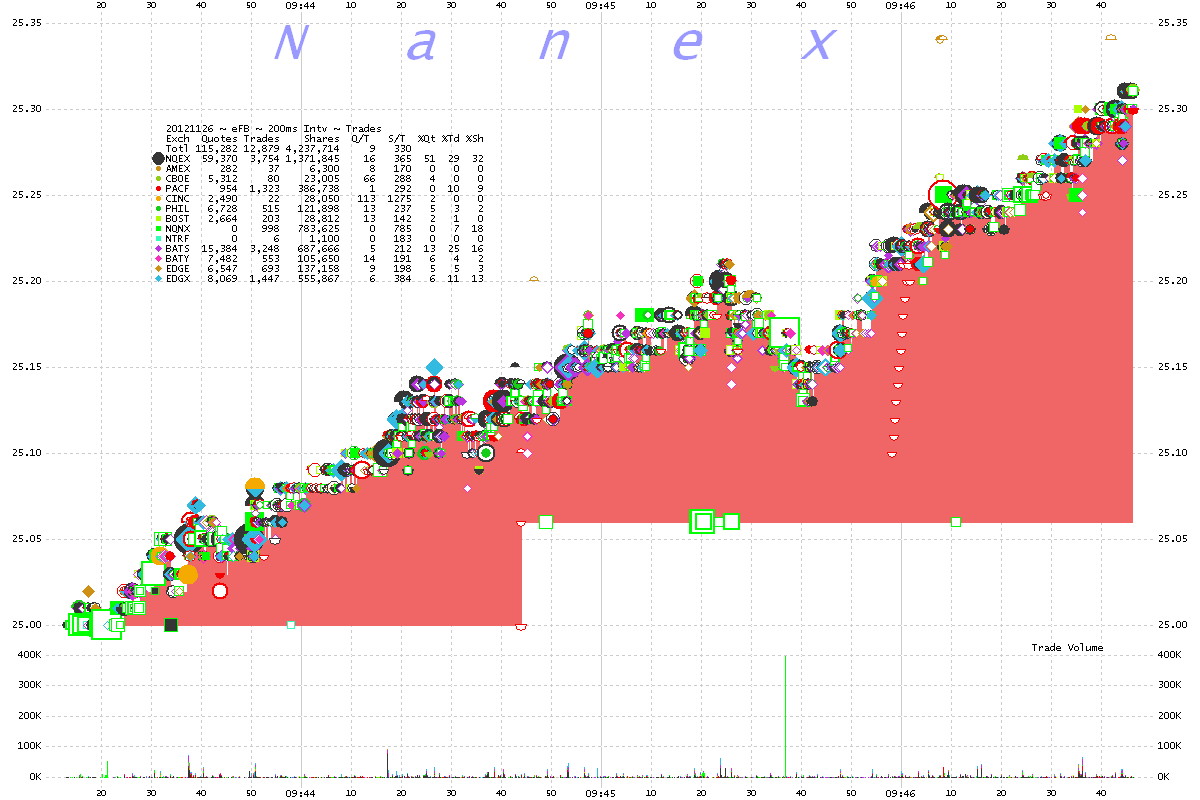The image size is (1200, 800).
Task: Click the 'PACF' exchange label
Action: (x=177, y=188)
